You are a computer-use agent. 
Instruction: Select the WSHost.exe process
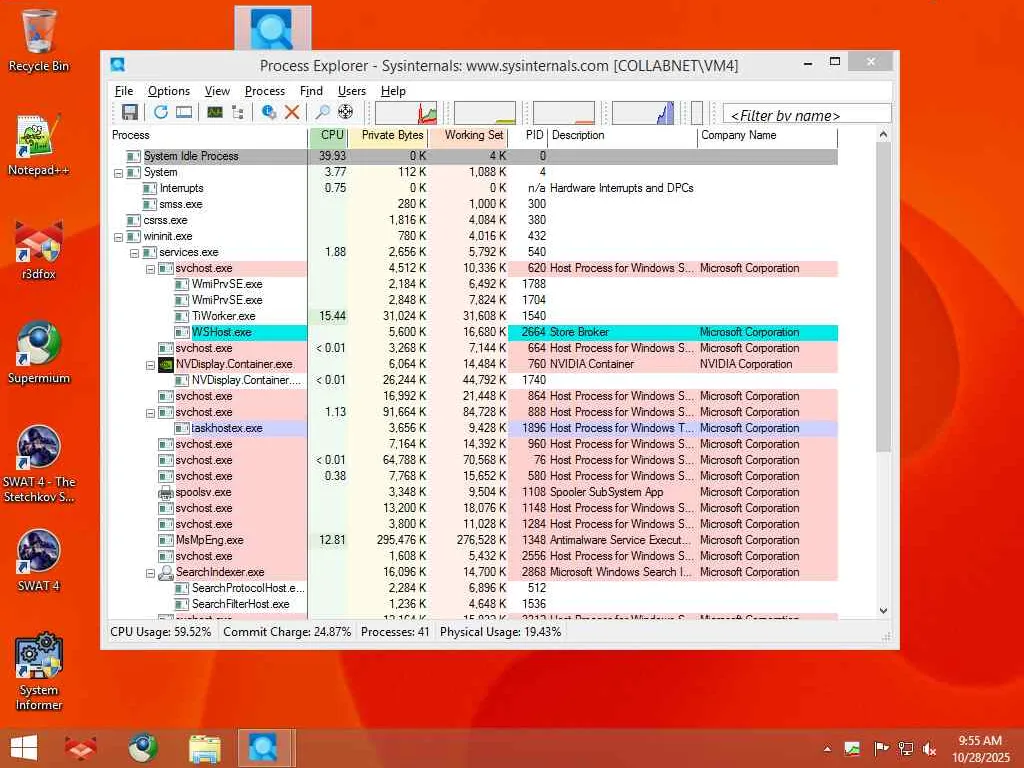pos(473,332)
